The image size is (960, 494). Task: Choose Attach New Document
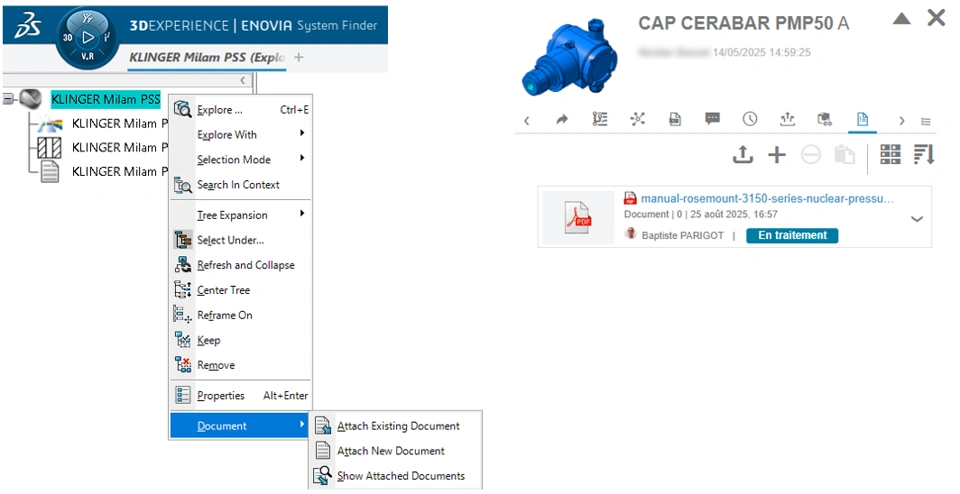pos(395,451)
